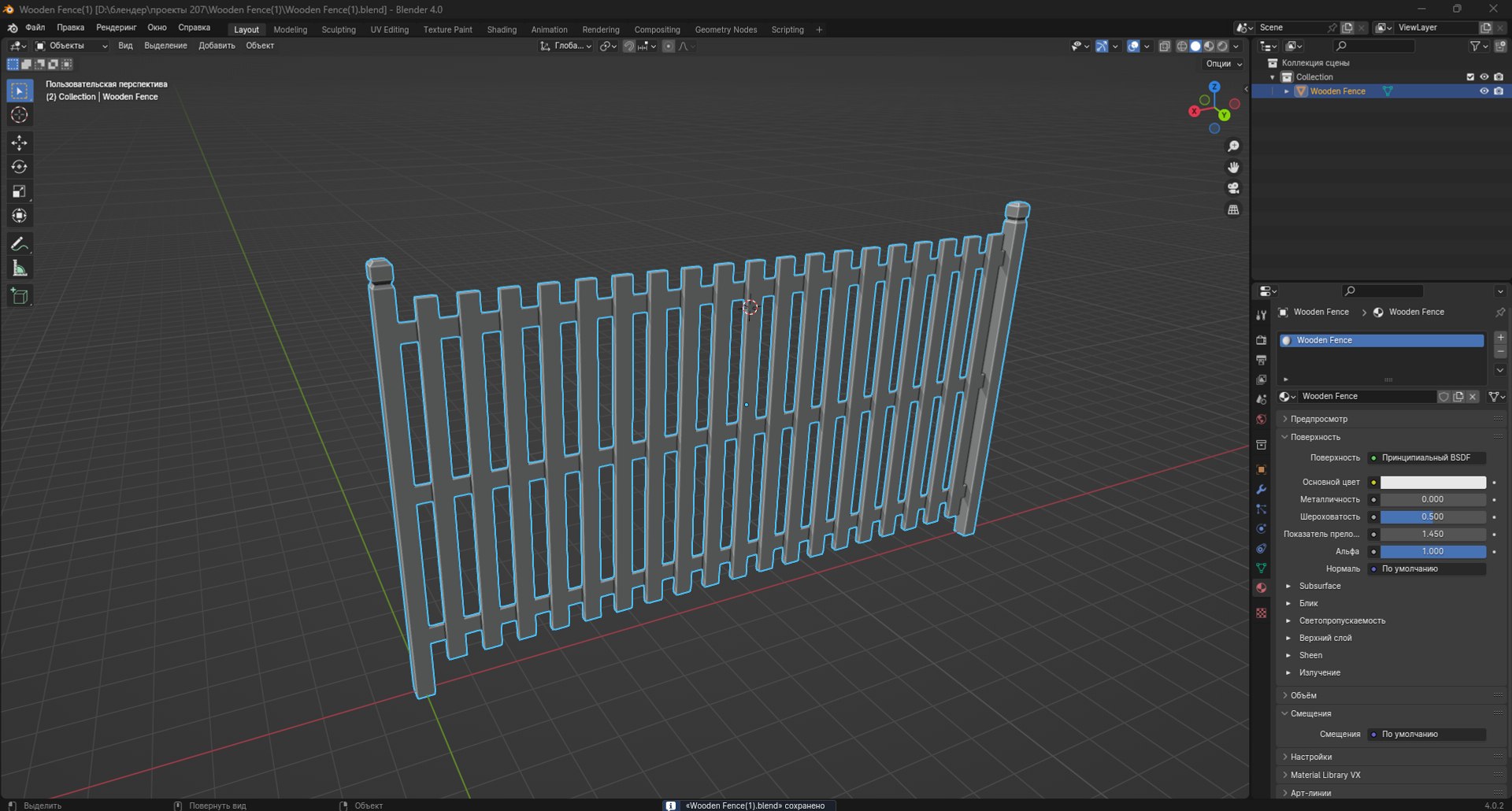1512x811 pixels.
Task: Activate the Move tool
Action: pos(20,143)
